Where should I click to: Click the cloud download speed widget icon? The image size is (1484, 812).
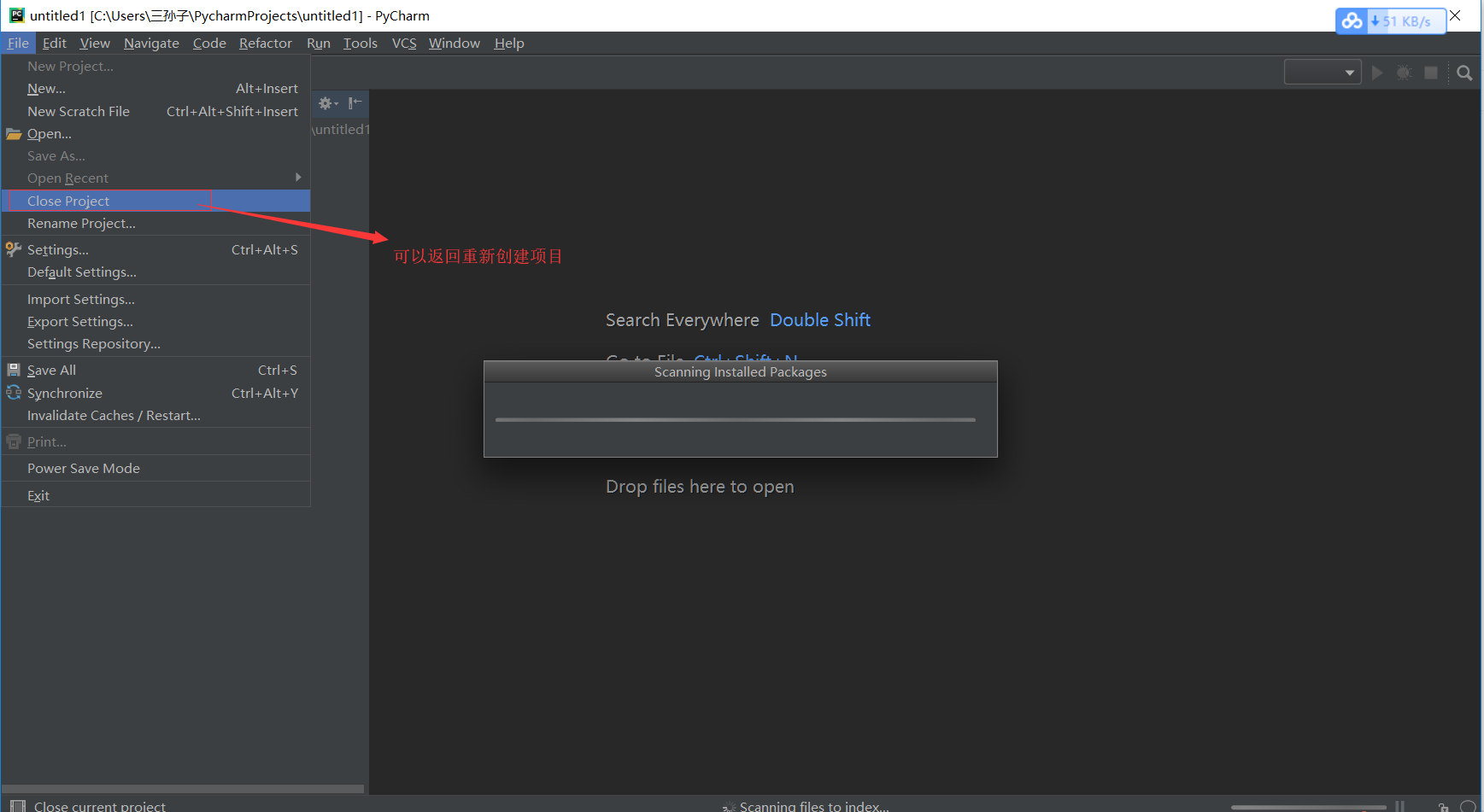1352,20
